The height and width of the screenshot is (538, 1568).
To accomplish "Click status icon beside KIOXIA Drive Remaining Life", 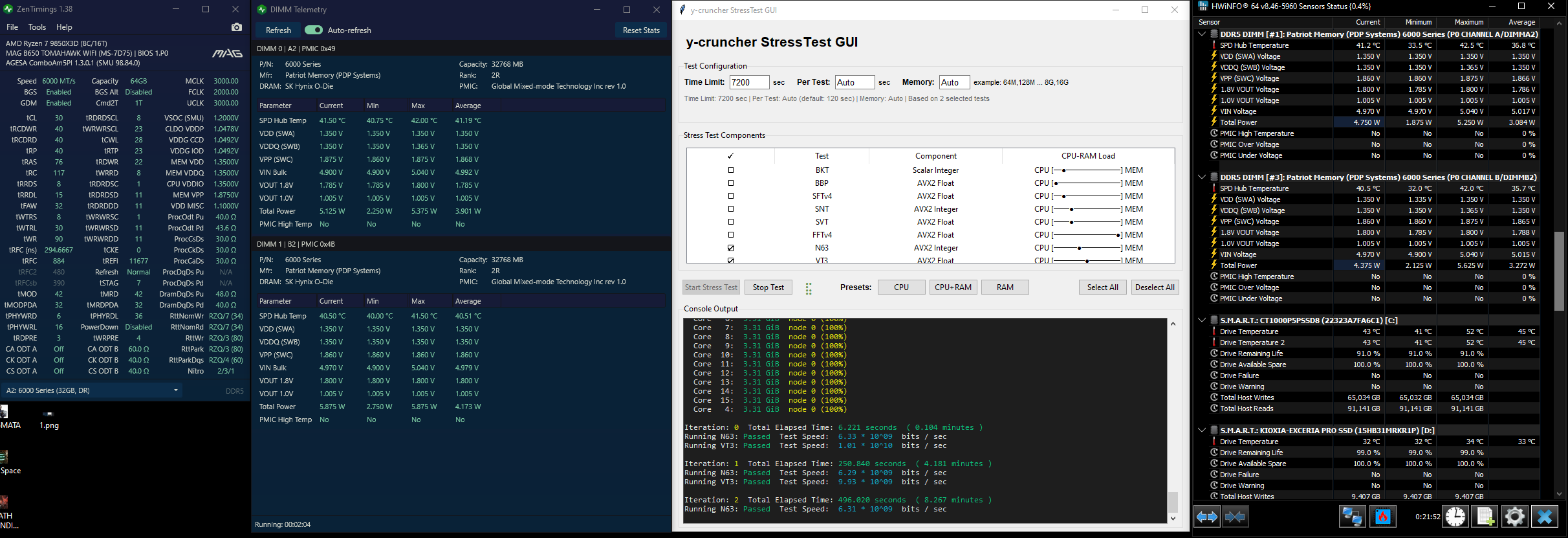I will click(x=1214, y=453).
